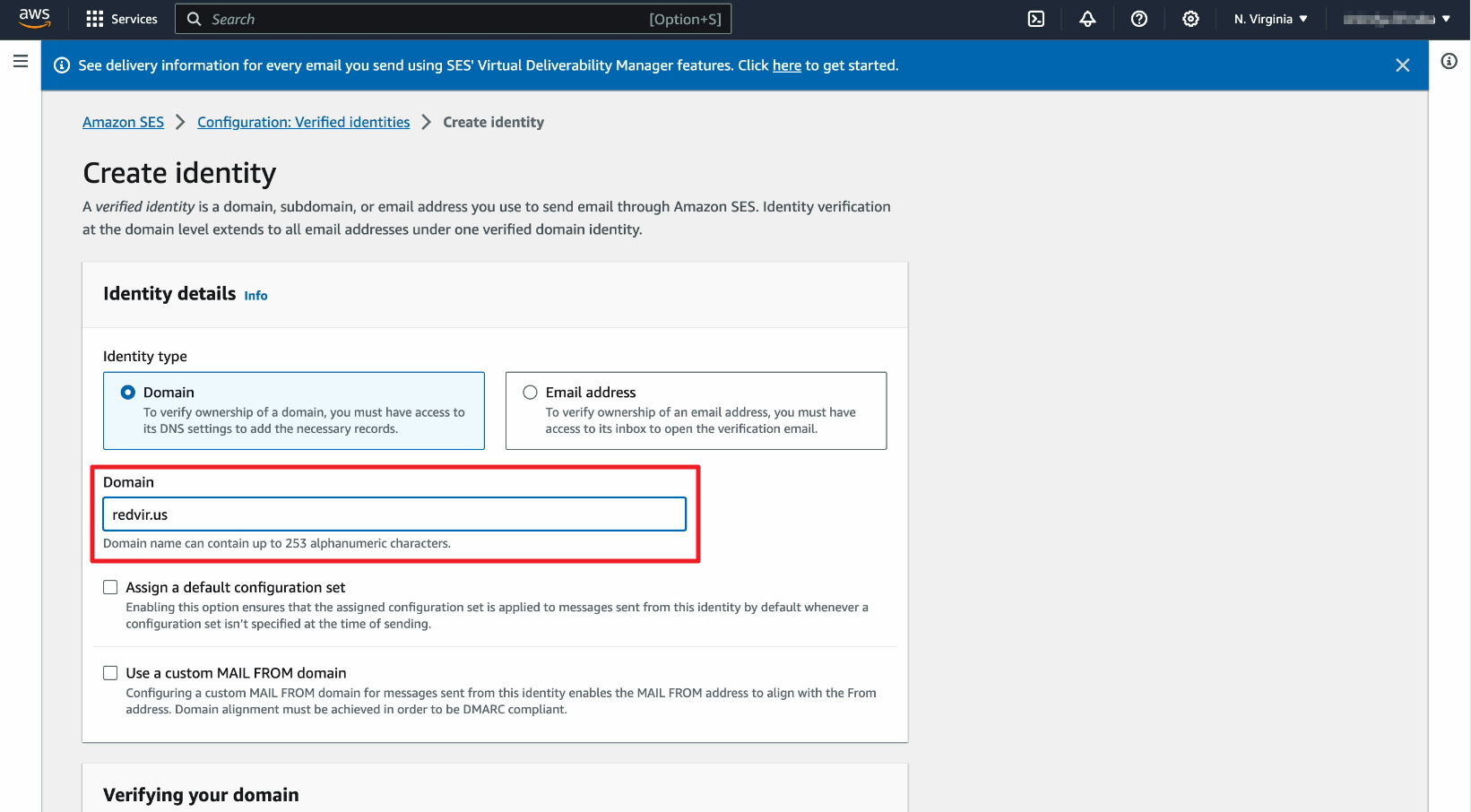1471x812 pixels.
Task: Open the N. Virginia region dropdown
Action: tap(1269, 19)
